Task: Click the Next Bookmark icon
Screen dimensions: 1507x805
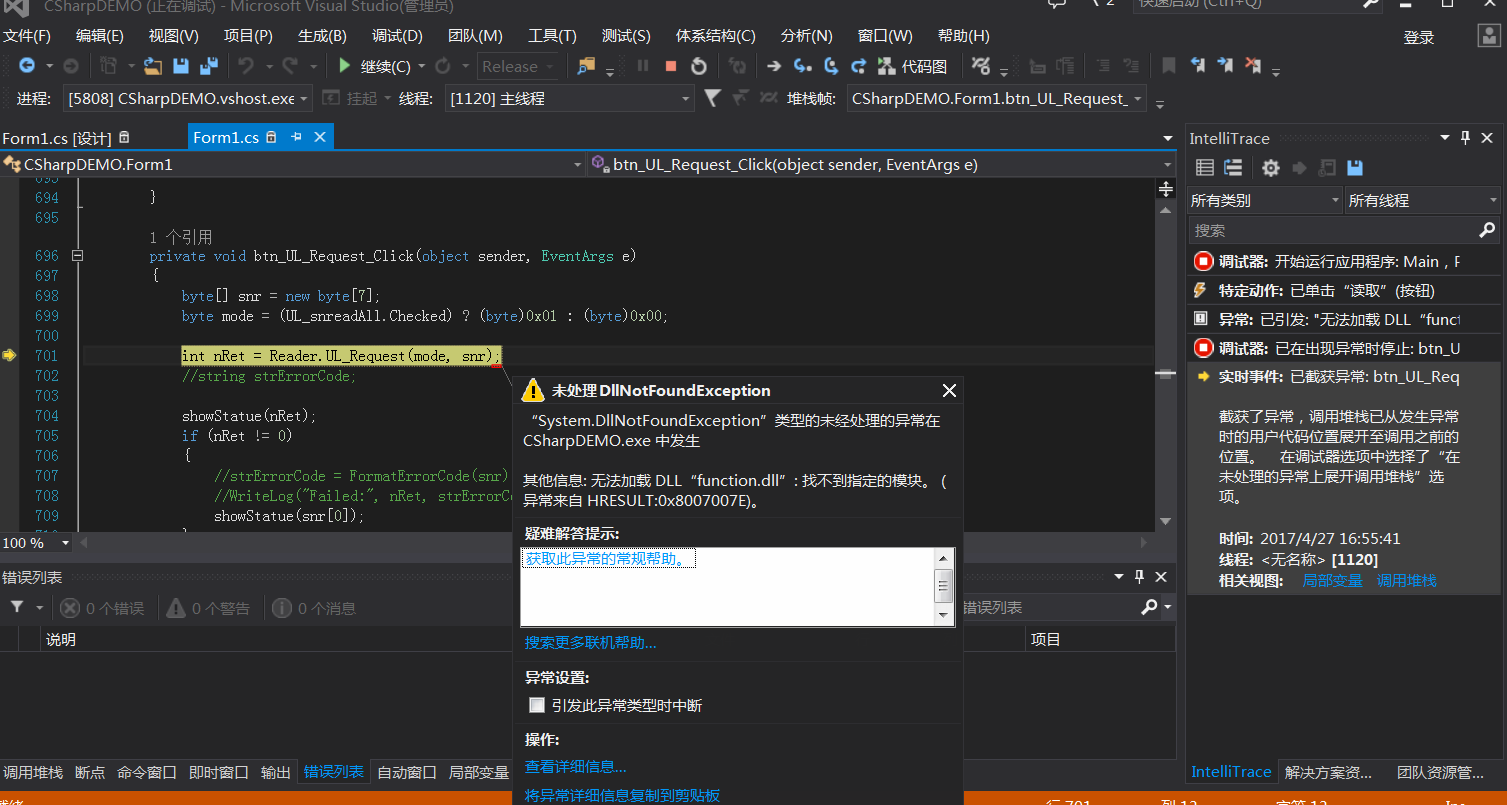Action: (1225, 66)
